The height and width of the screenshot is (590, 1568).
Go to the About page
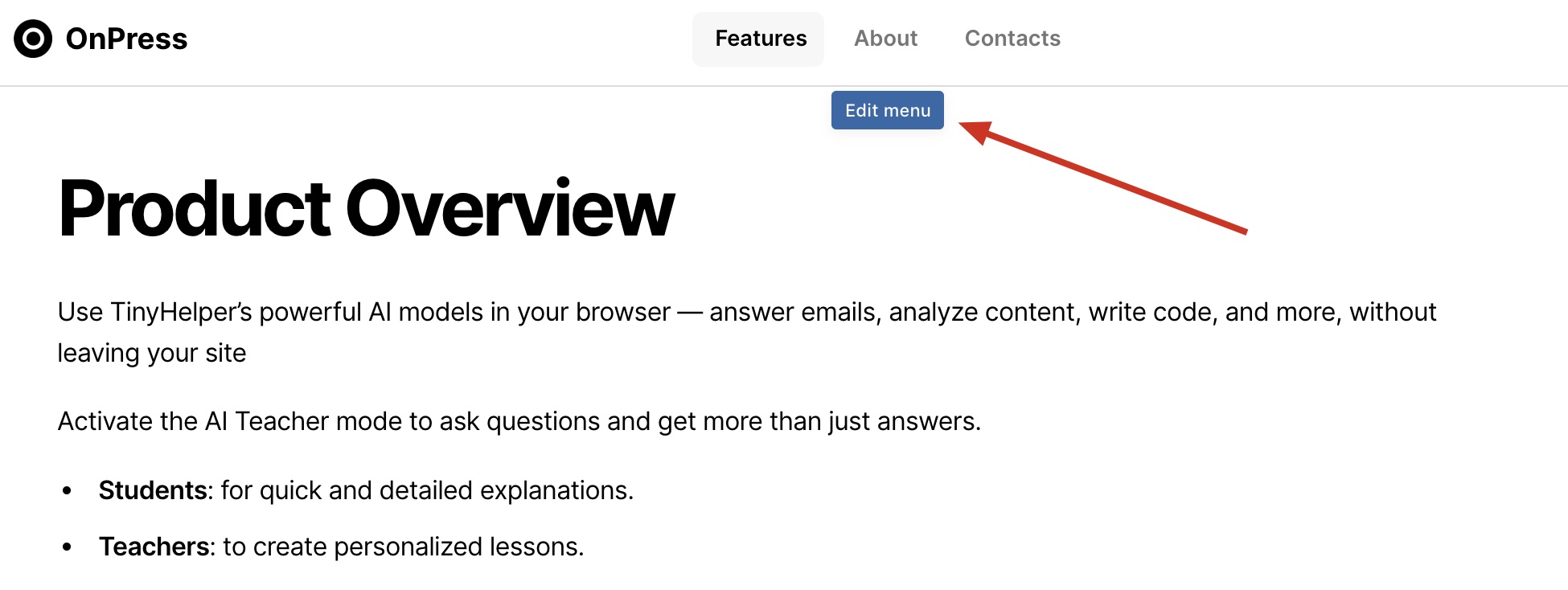pos(885,39)
